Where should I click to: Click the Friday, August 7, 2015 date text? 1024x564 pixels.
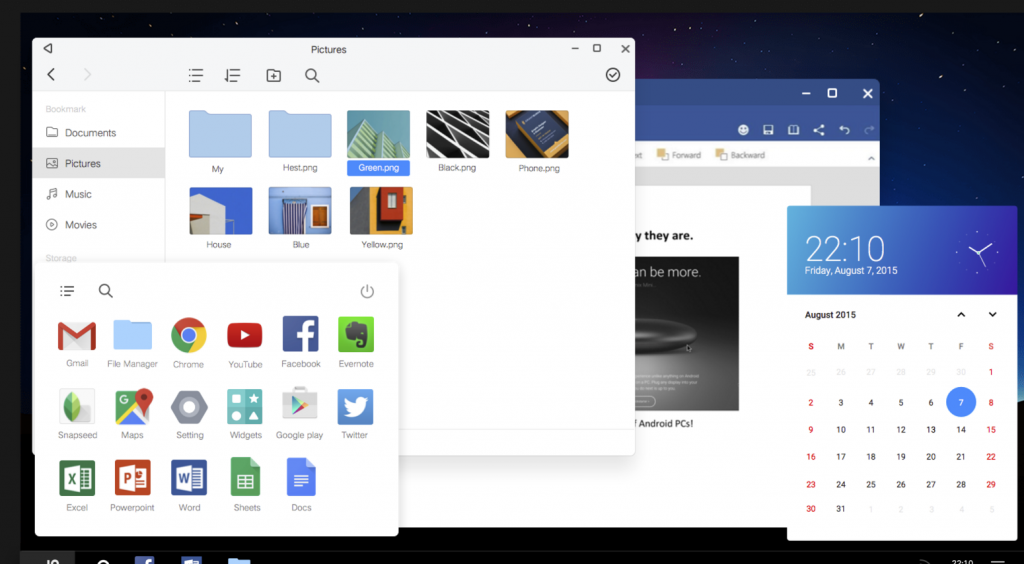pyautogui.click(x=851, y=270)
